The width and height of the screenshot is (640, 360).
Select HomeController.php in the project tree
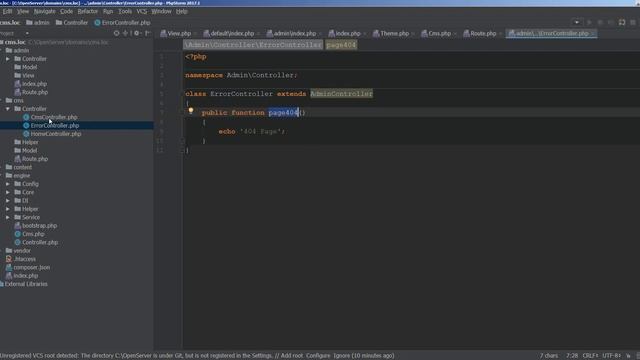(56, 134)
